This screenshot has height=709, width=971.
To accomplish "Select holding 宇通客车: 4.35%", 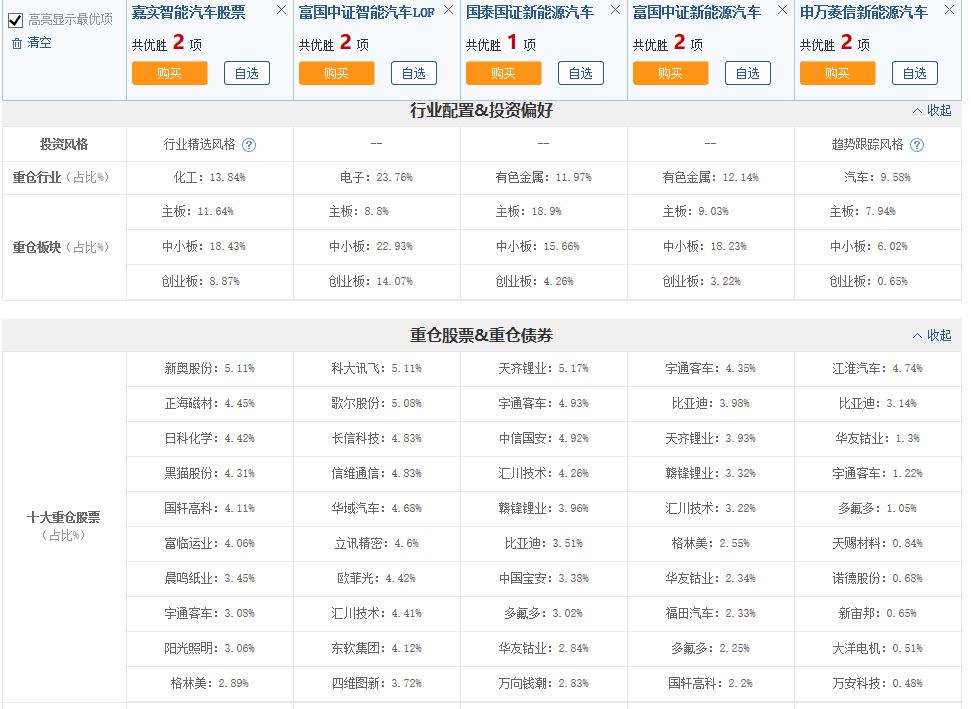I will (x=710, y=369).
